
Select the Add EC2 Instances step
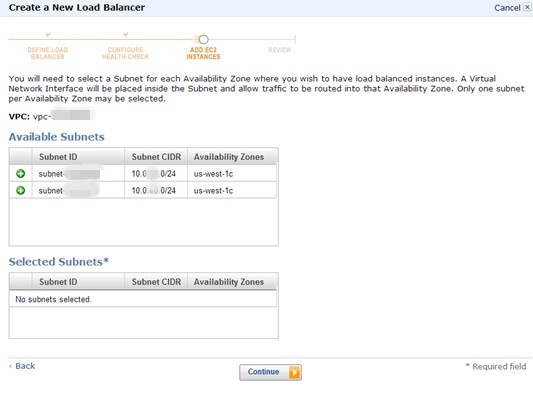point(203,53)
